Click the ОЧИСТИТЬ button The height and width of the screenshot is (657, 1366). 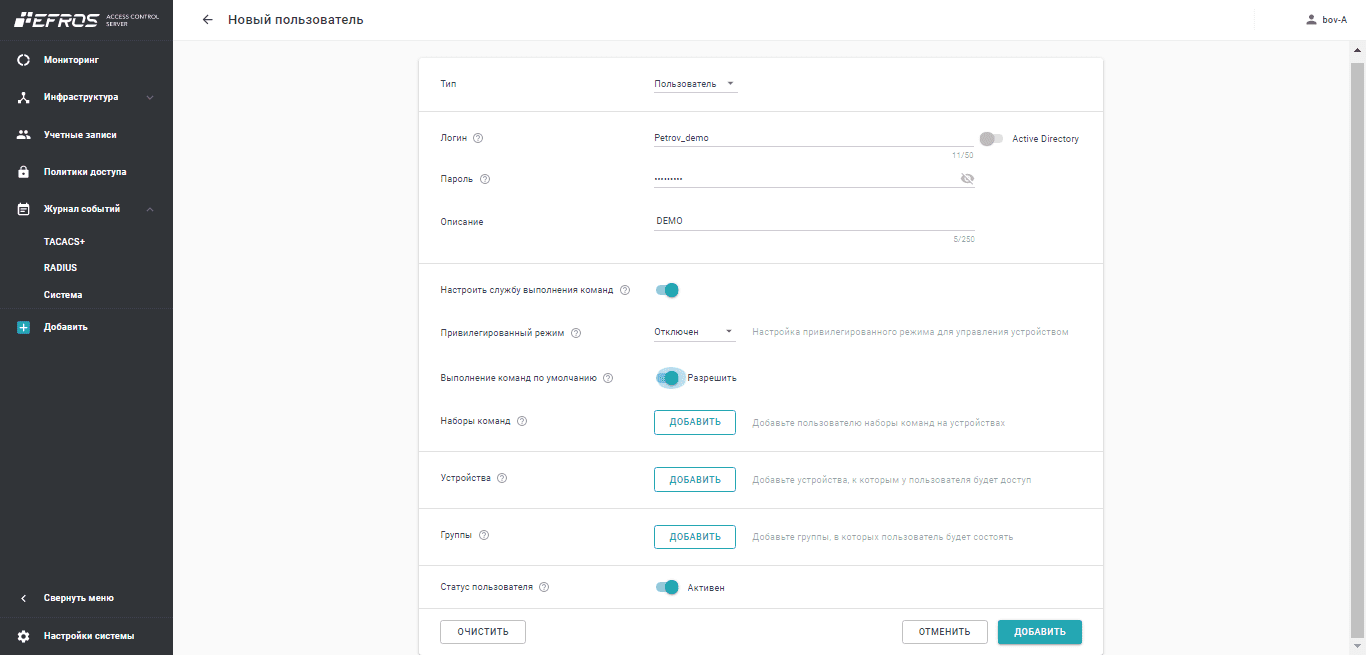tap(483, 632)
